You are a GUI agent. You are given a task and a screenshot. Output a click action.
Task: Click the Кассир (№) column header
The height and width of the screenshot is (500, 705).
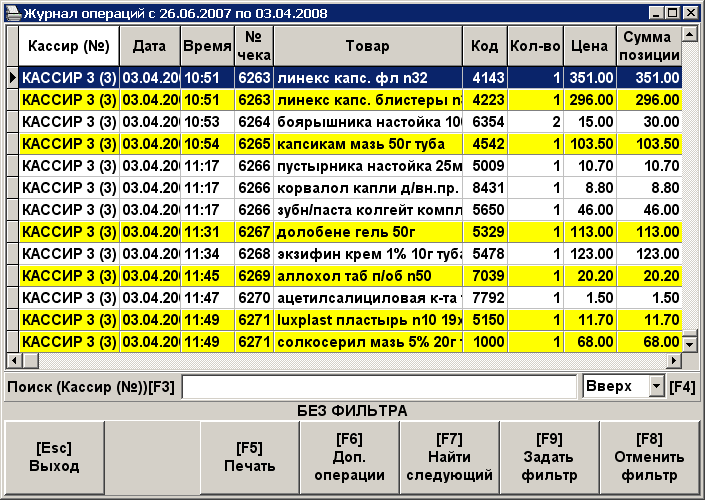tap(68, 46)
